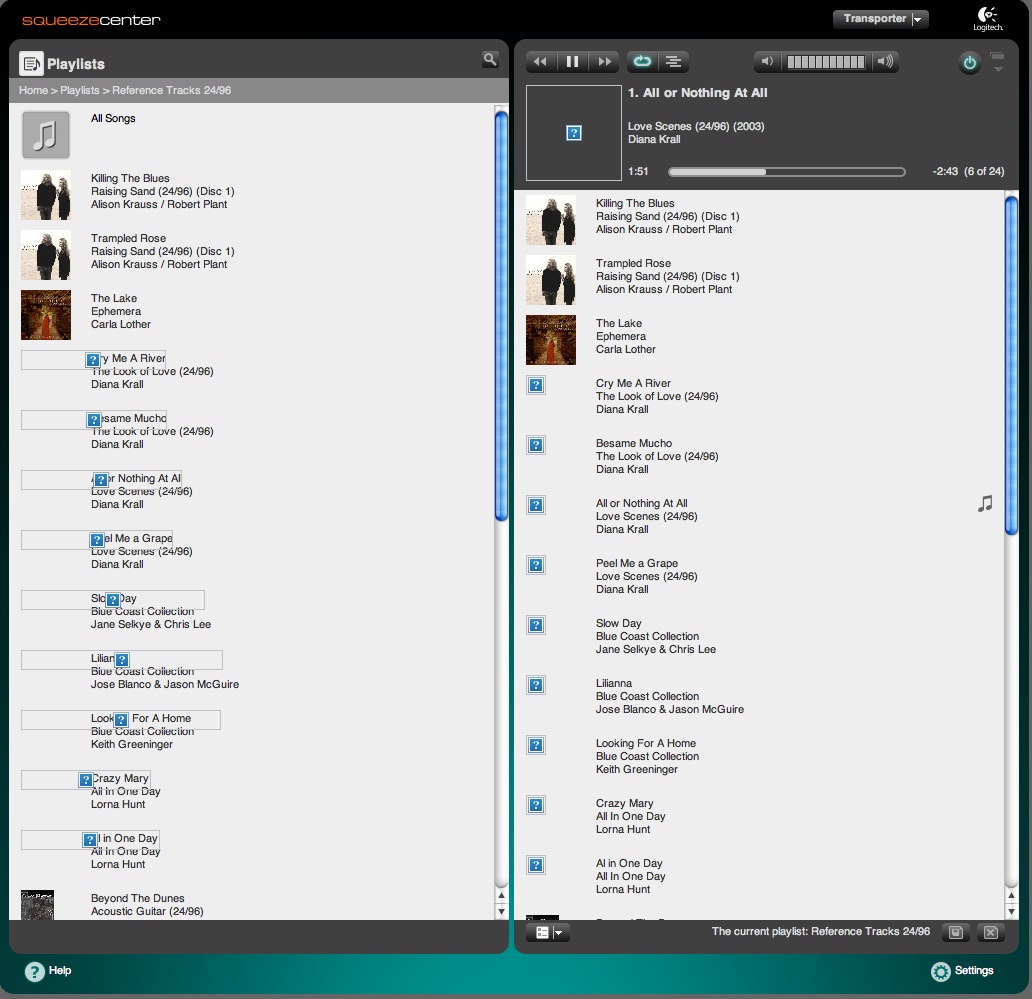This screenshot has height=999, width=1032.
Task: Click the volume up speaker icon
Action: tap(885, 62)
